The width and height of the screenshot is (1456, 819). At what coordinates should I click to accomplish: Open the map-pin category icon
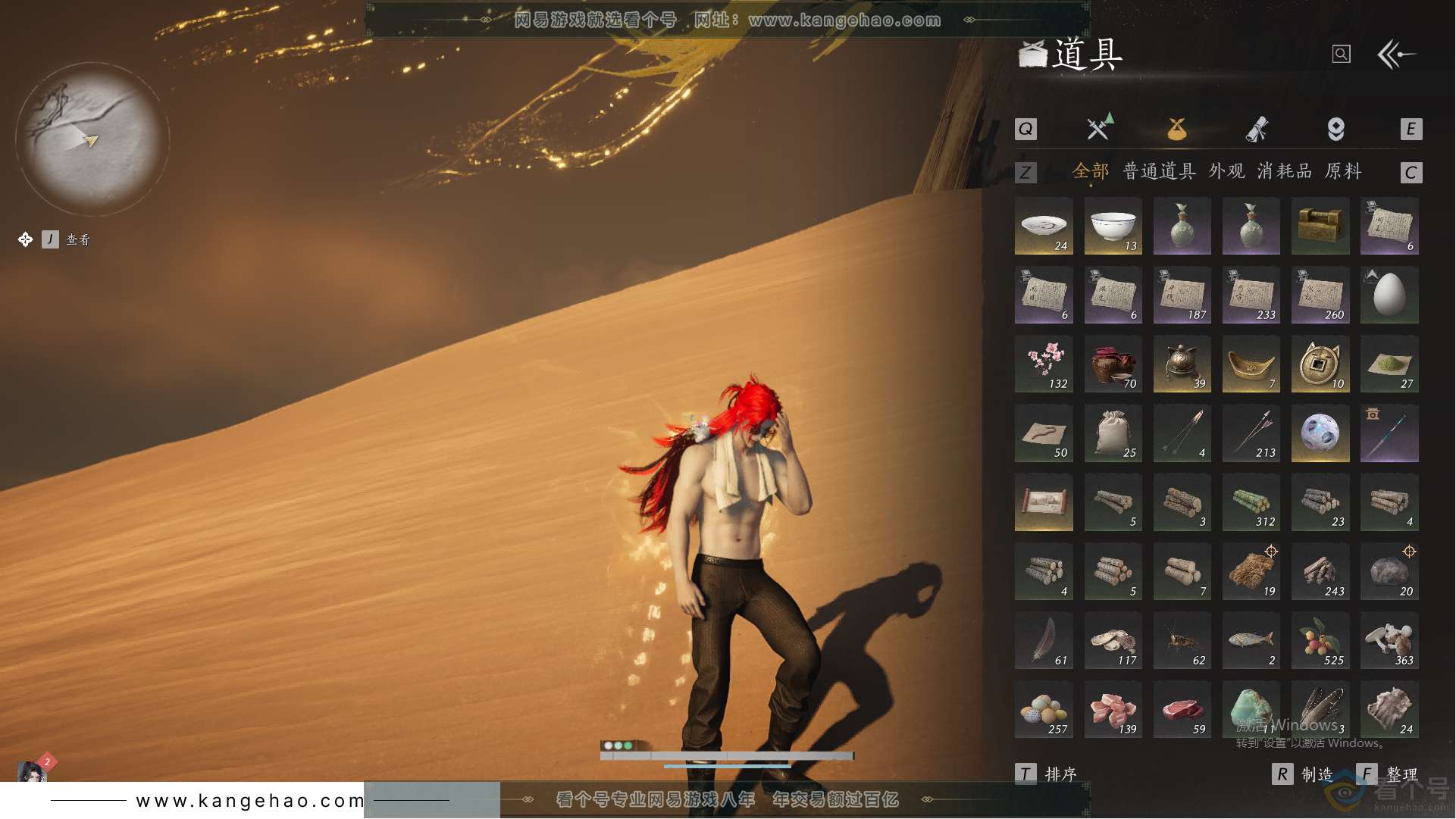[x=1335, y=129]
